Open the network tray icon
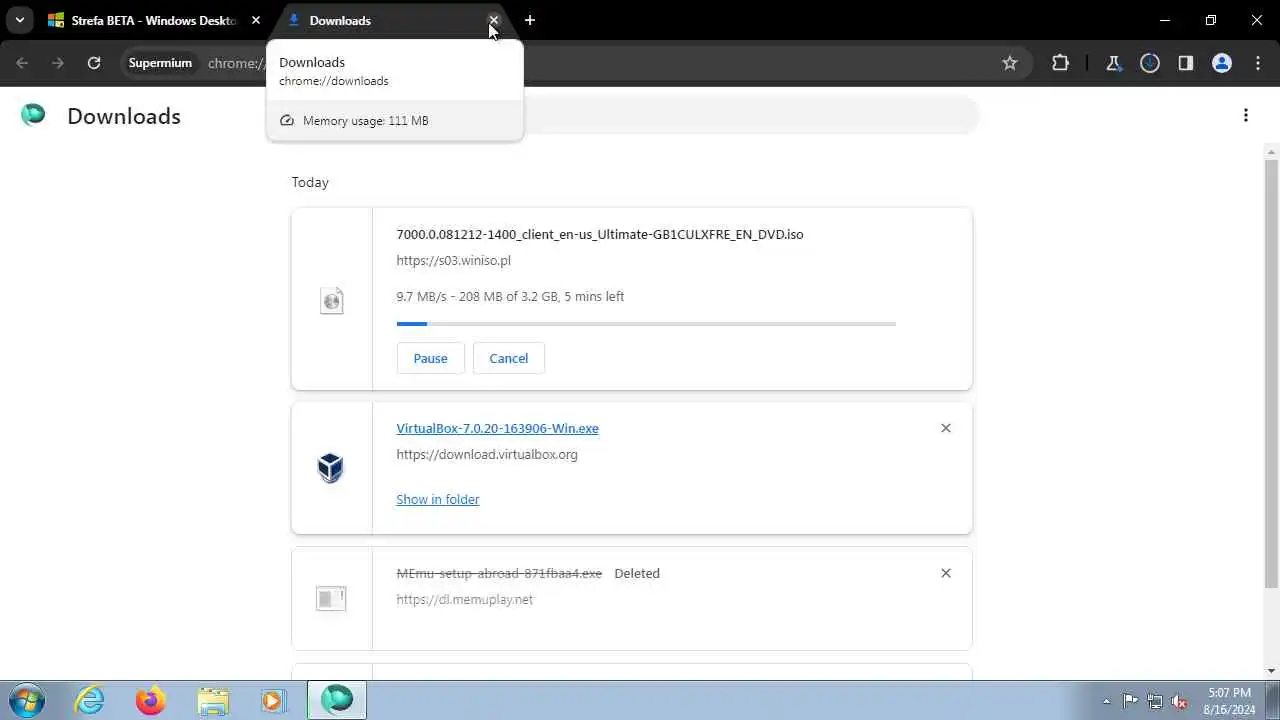Viewport: 1280px width, 720px height. point(1155,701)
